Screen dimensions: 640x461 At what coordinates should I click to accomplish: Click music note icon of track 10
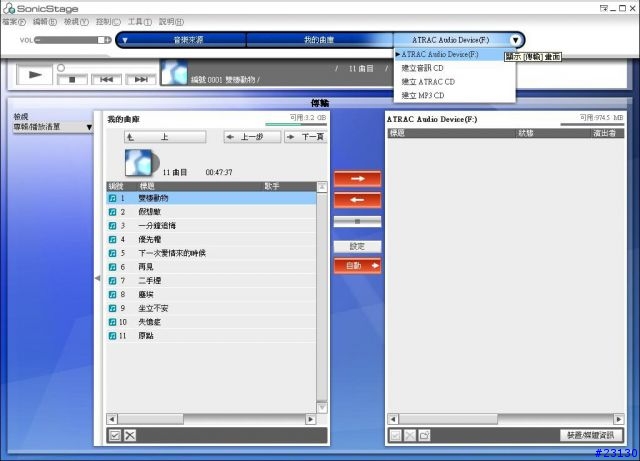tap(112, 322)
